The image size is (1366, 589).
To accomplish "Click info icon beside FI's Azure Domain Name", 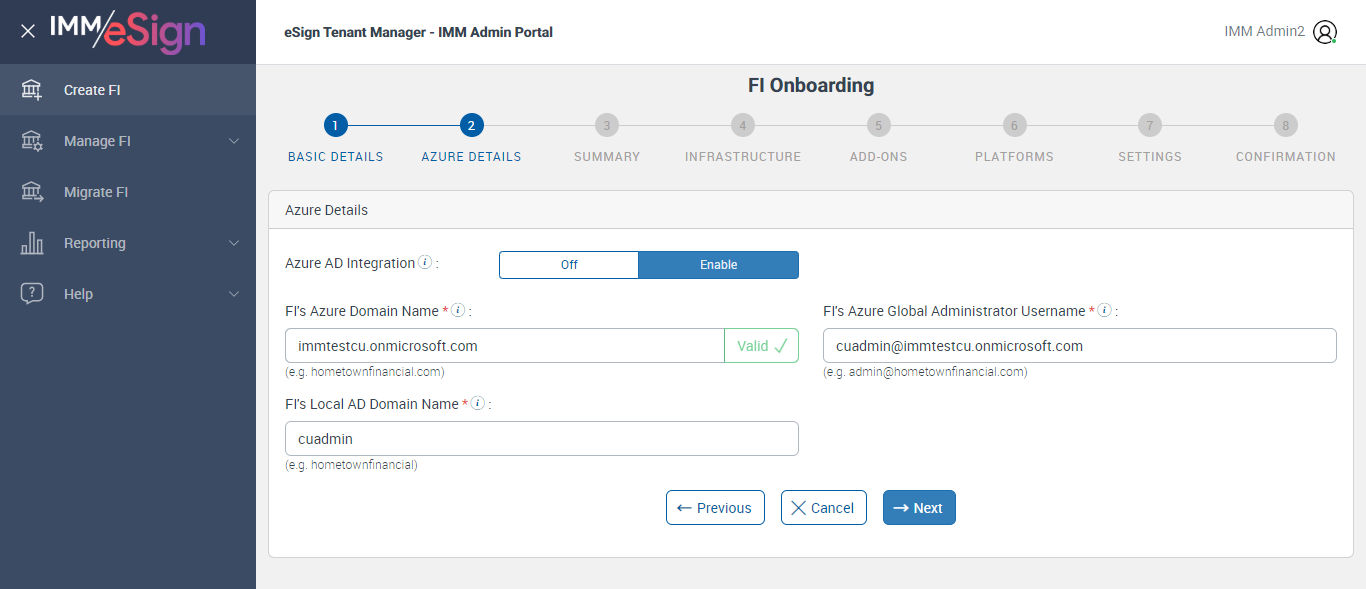I will point(458,311).
